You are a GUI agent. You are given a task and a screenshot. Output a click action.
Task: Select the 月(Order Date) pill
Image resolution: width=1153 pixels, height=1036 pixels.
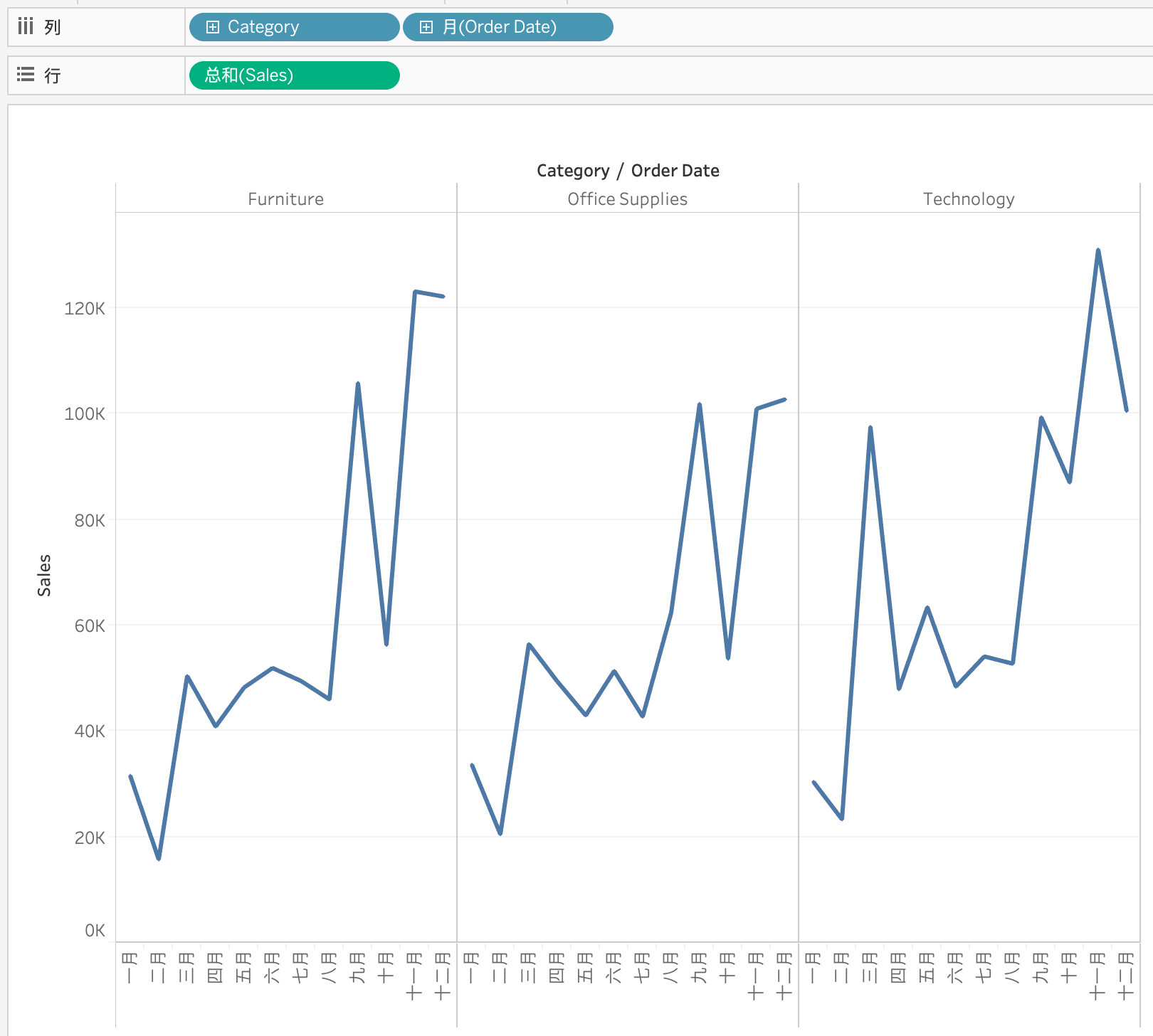click(x=507, y=27)
